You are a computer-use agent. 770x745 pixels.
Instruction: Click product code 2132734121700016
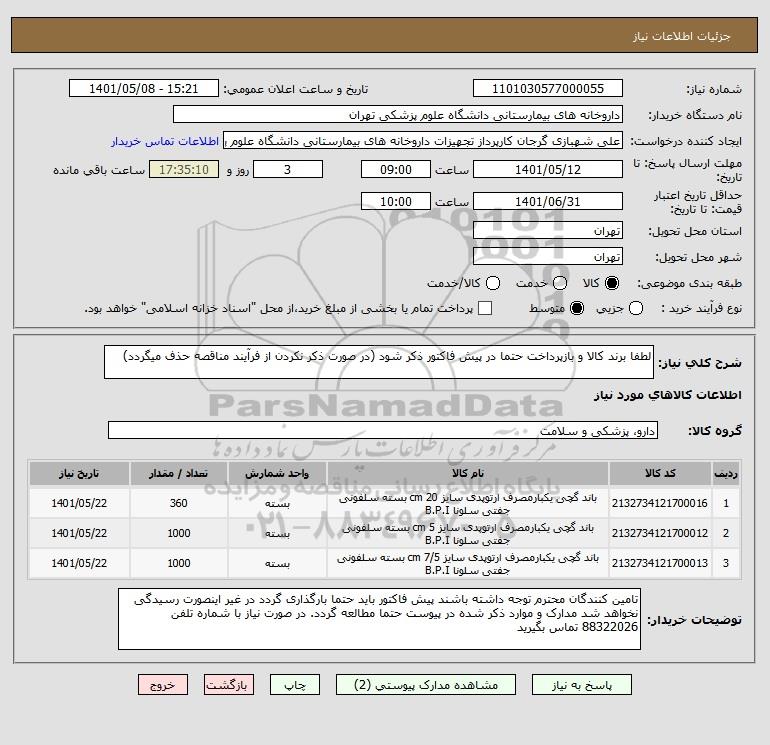click(660, 503)
